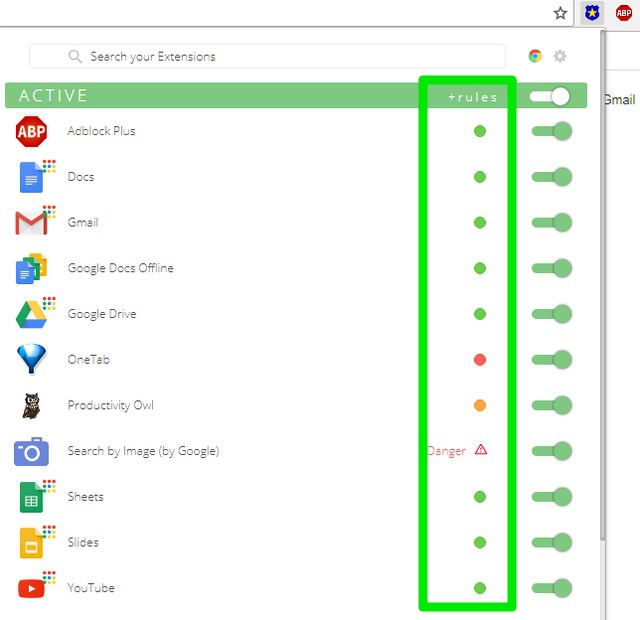Disable the Adblock Plus extension toggle
This screenshot has width=640, height=620.
coord(552,131)
